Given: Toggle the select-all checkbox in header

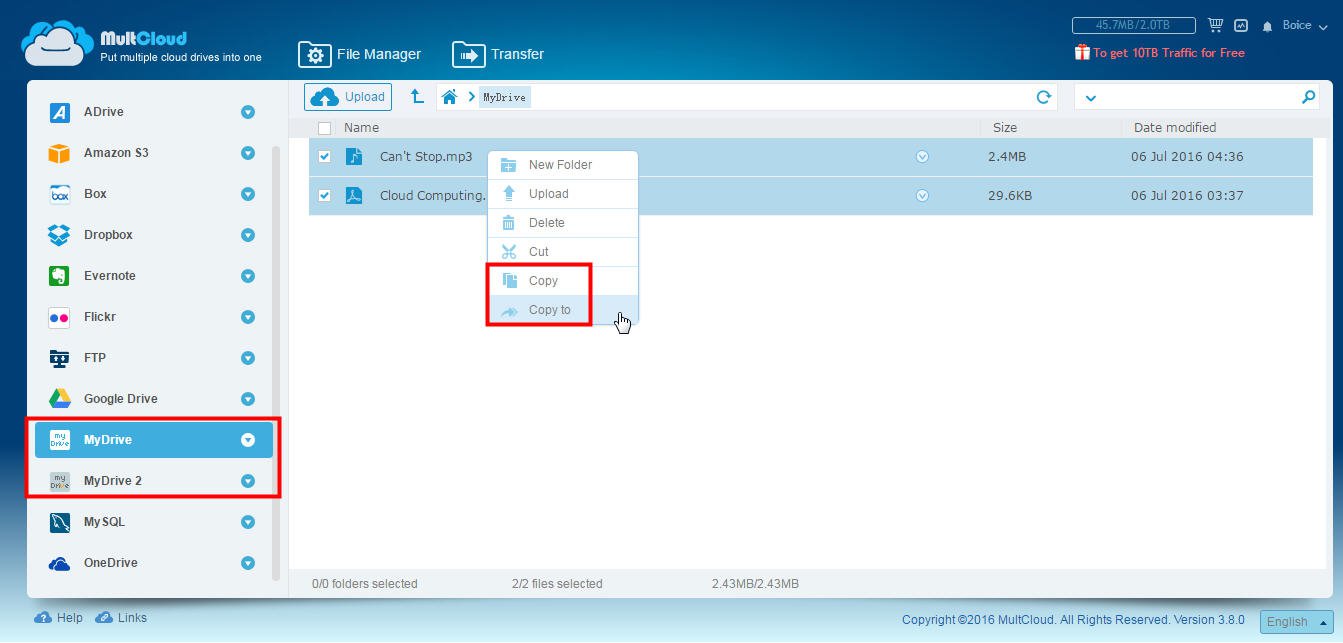Looking at the screenshot, I should click(324, 128).
